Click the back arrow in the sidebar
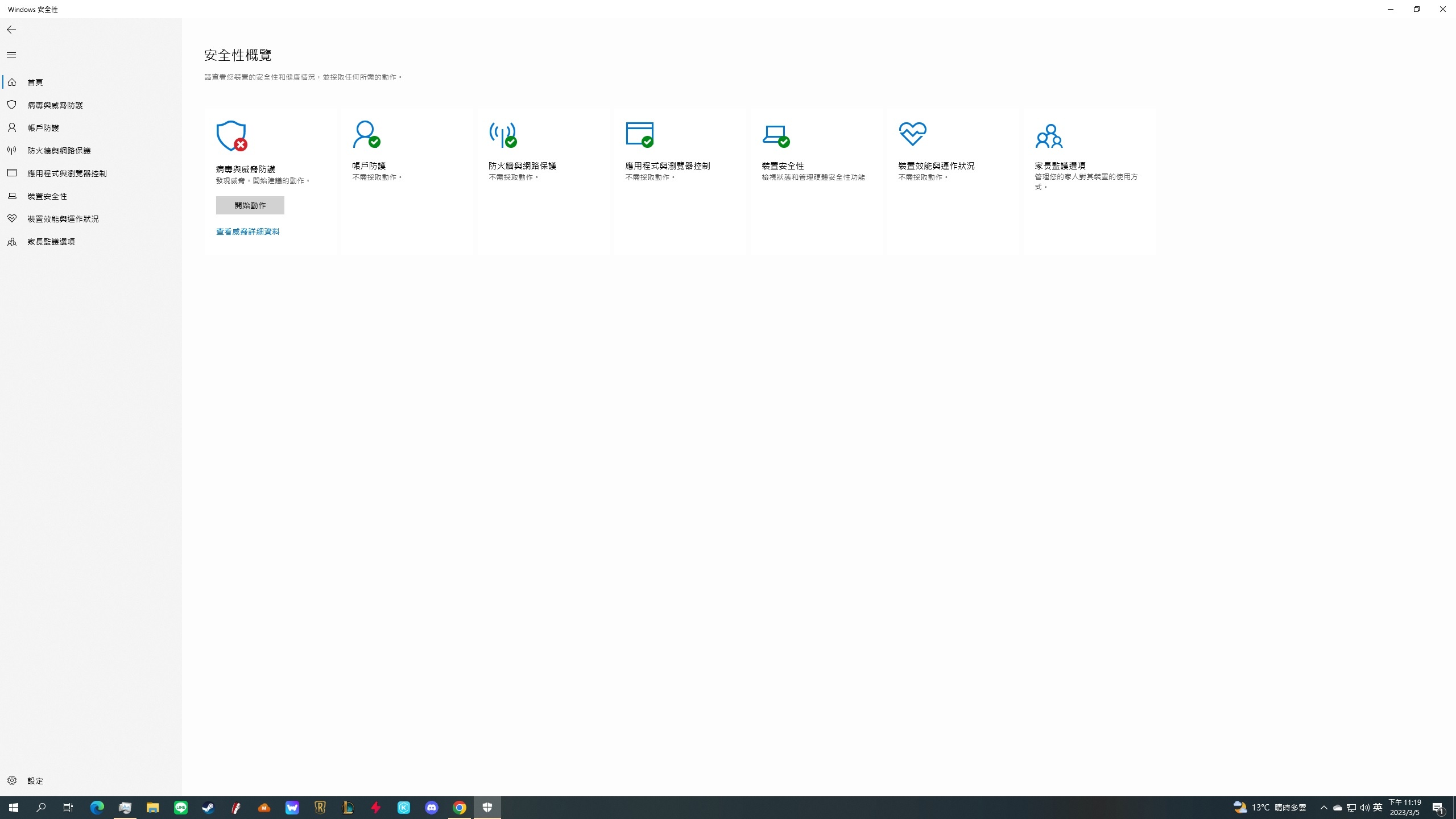 (x=11, y=30)
